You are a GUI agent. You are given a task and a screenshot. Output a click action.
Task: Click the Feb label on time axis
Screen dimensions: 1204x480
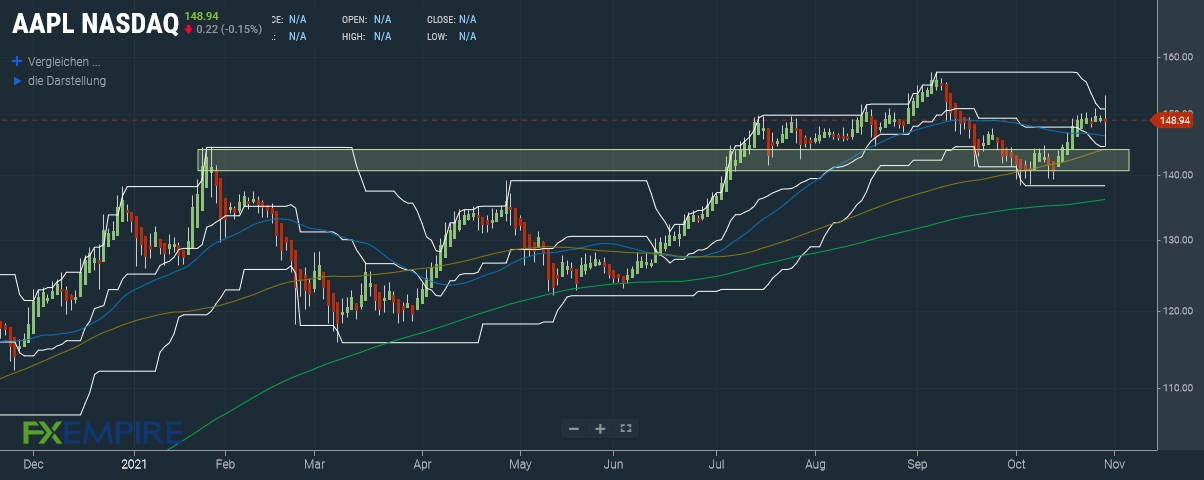tap(226, 464)
